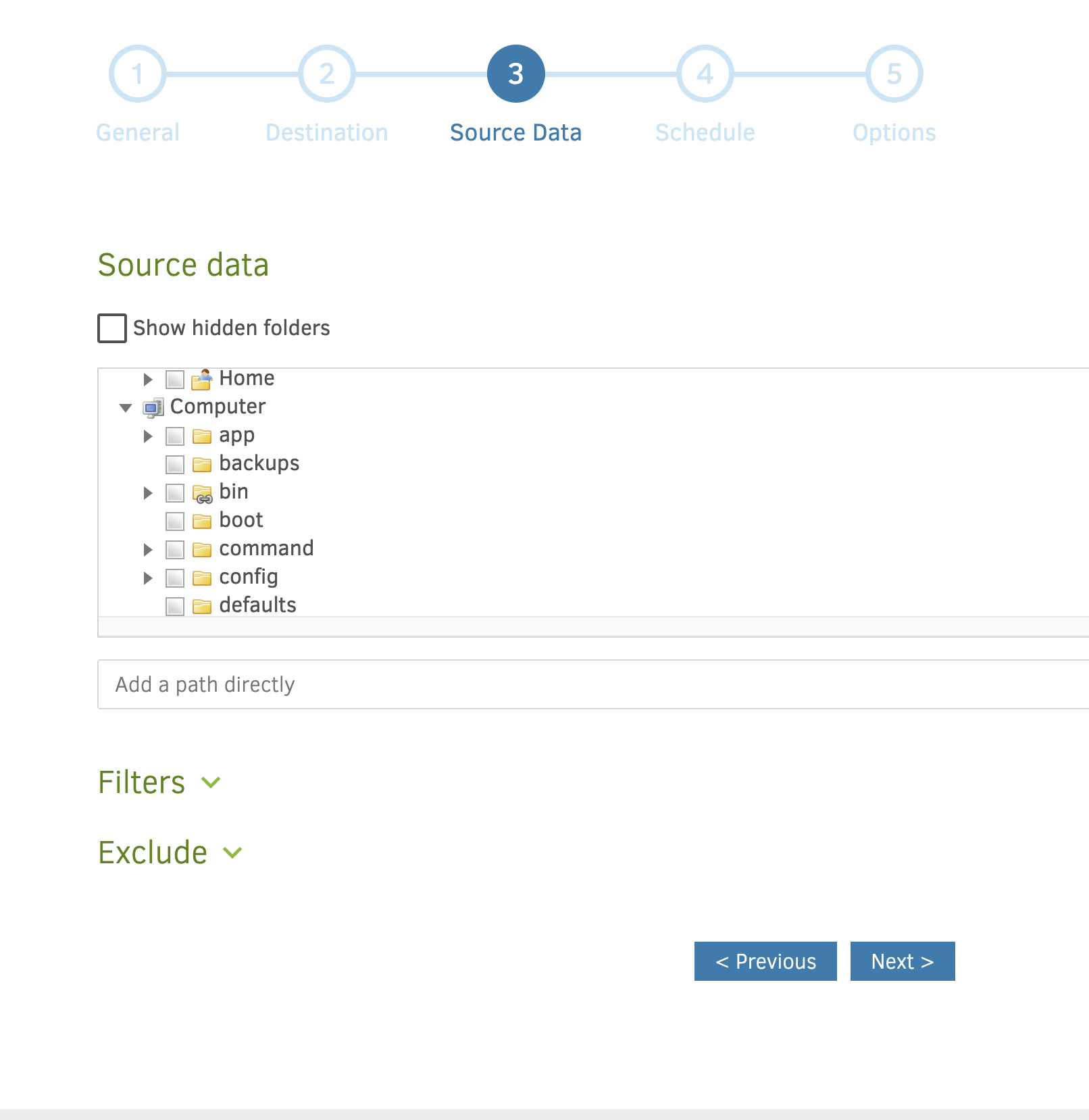Expand the Filters section

211,783
